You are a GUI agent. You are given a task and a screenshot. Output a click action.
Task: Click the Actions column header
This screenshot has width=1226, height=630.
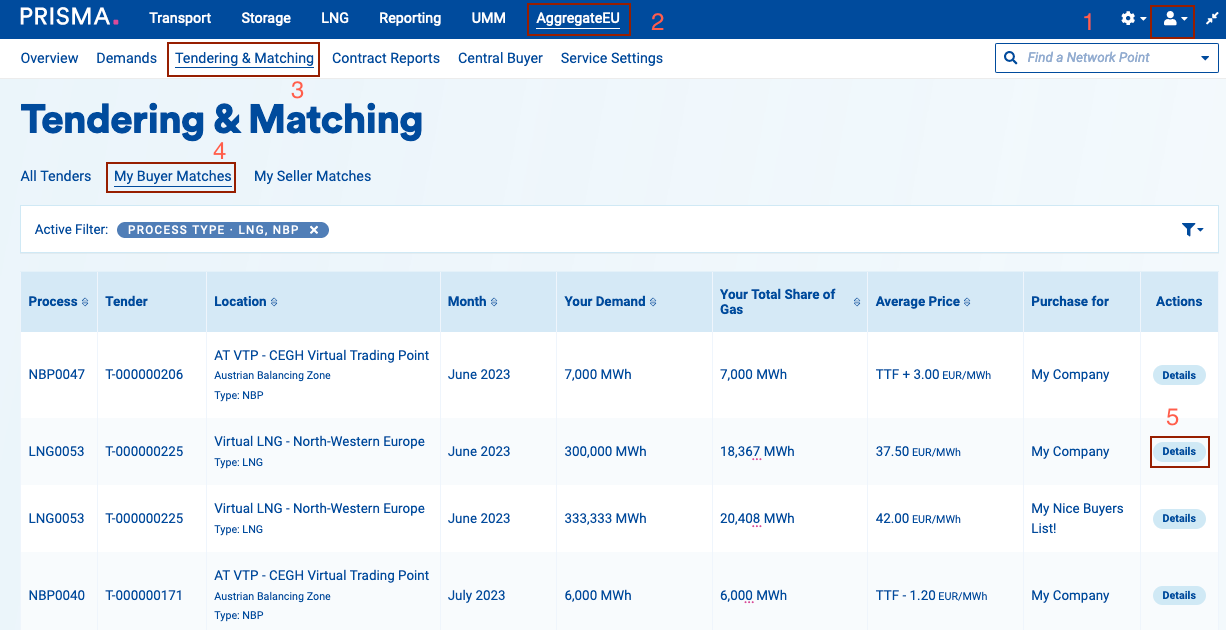pos(1179,302)
